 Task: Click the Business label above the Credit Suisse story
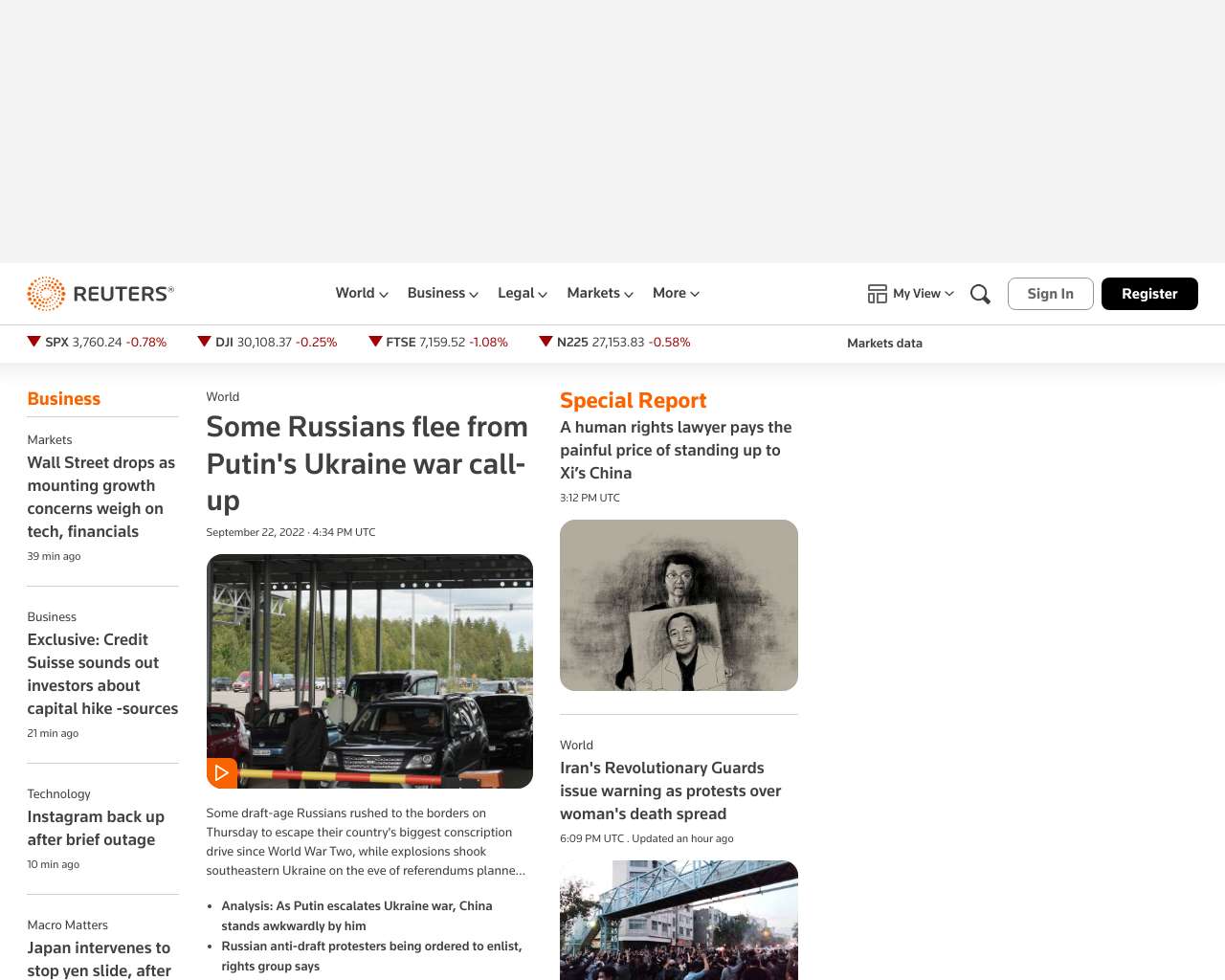click(x=52, y=616)
